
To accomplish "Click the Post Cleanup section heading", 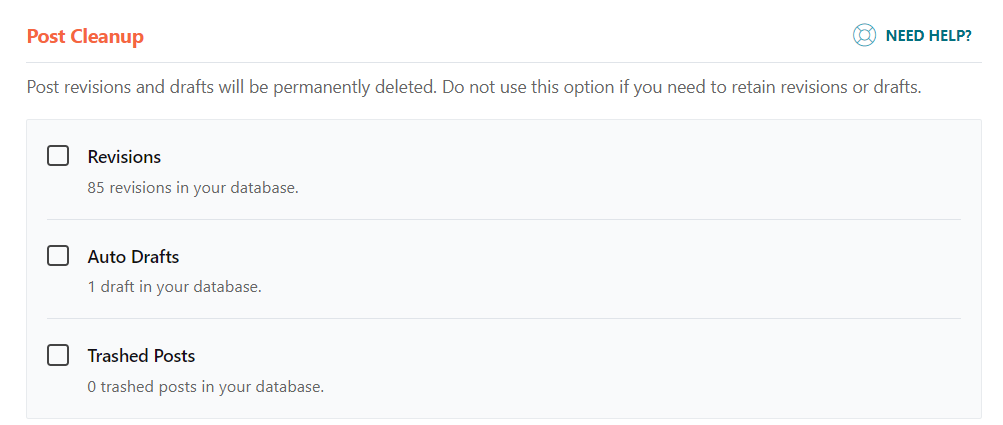I will [x=85, y=36].
